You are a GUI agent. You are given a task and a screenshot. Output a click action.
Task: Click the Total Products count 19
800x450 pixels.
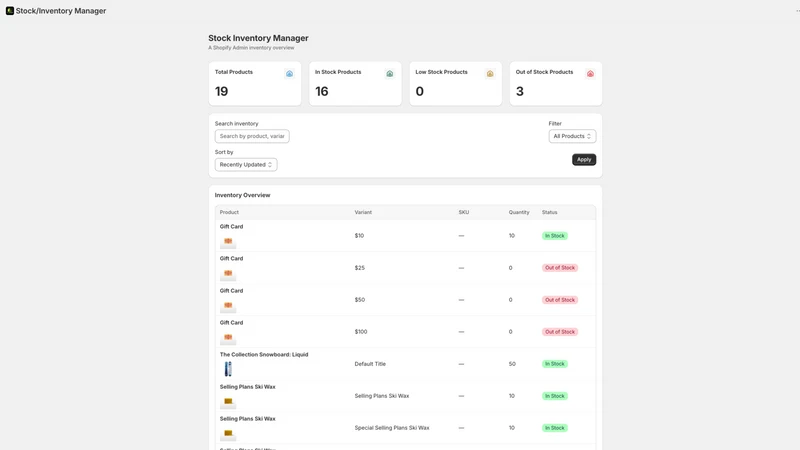[221, 91]
